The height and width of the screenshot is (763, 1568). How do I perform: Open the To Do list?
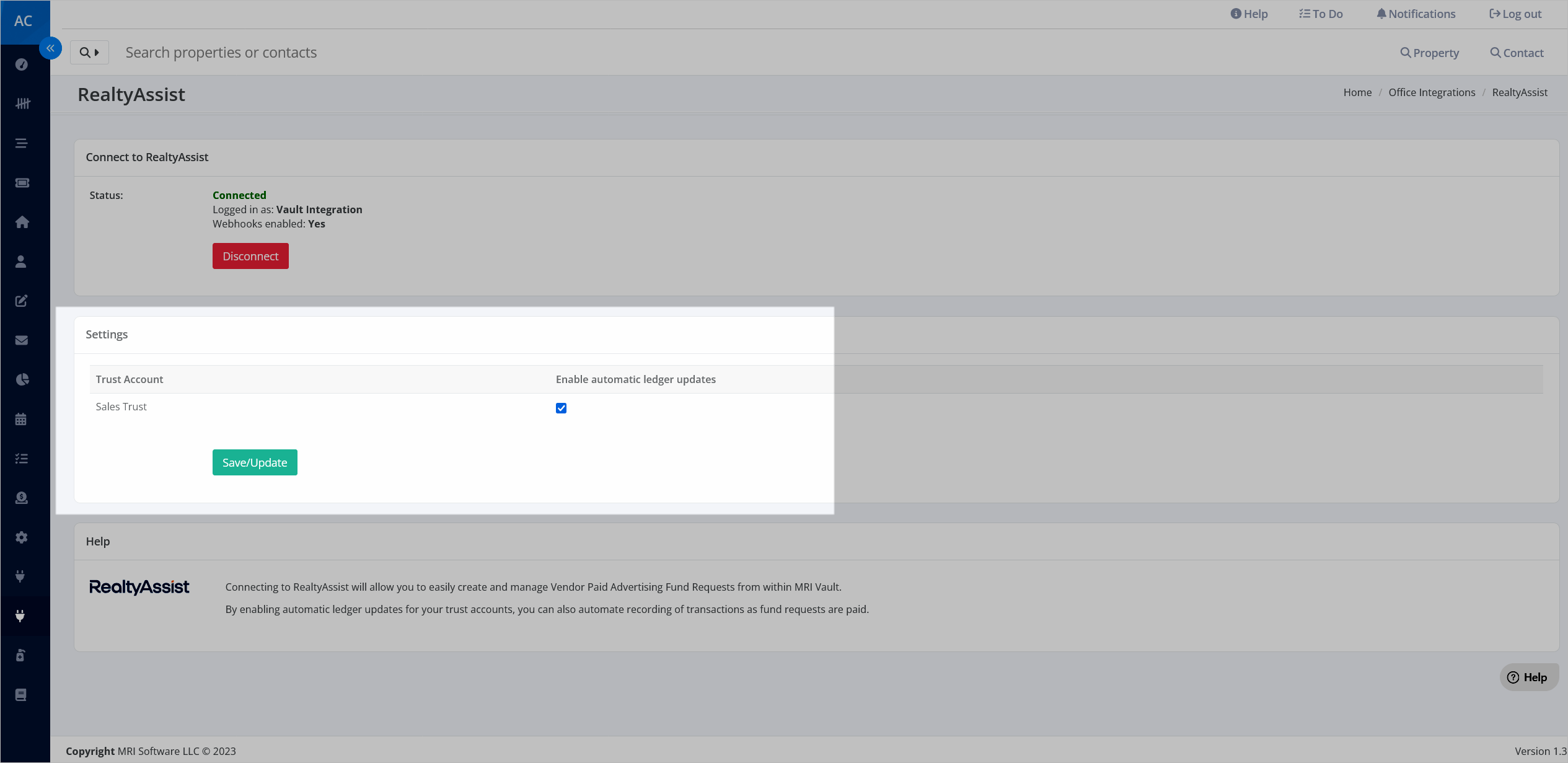point(1321,14)
